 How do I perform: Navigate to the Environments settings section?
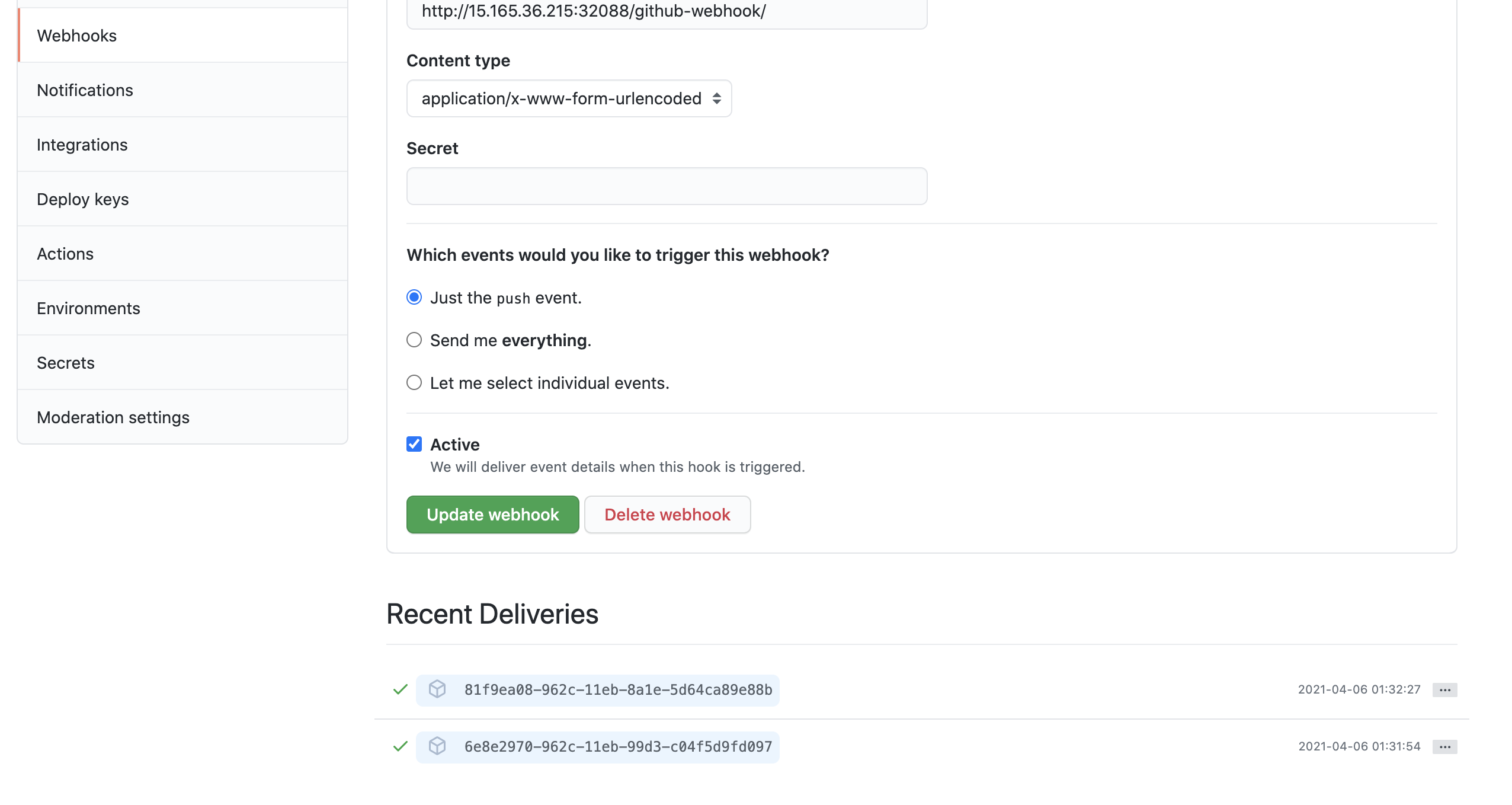pos(89,308)
